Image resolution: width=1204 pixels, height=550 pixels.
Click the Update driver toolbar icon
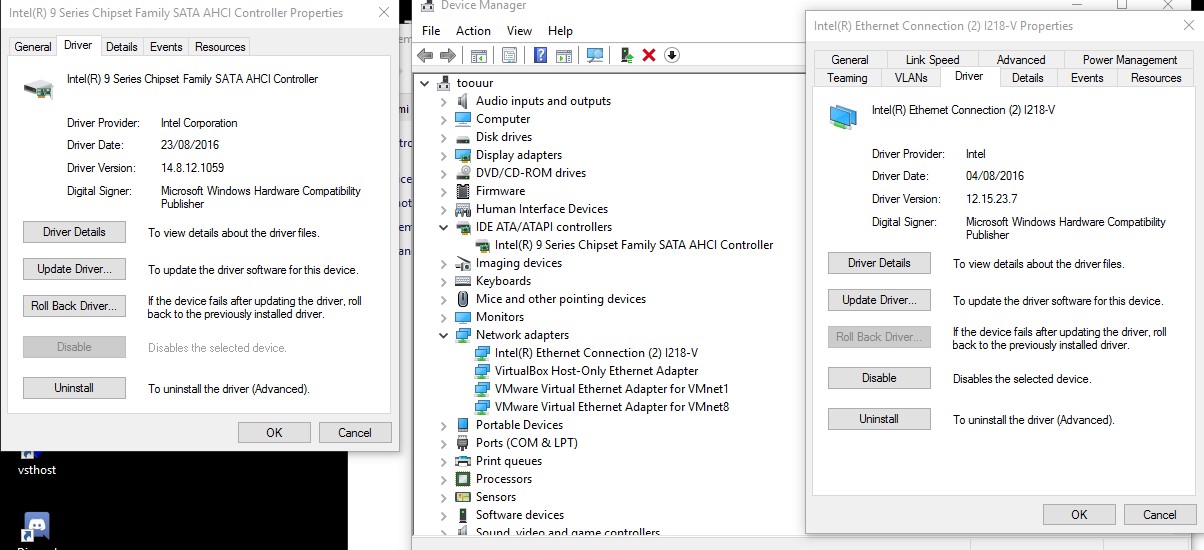point(626,55)
